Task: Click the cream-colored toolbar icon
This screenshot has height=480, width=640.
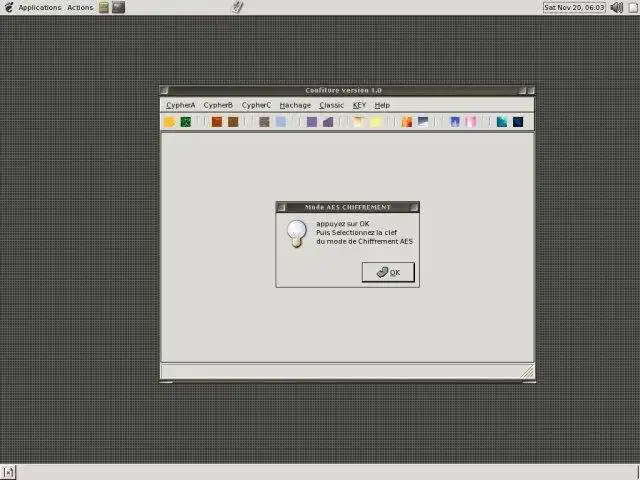Action: 358,122
